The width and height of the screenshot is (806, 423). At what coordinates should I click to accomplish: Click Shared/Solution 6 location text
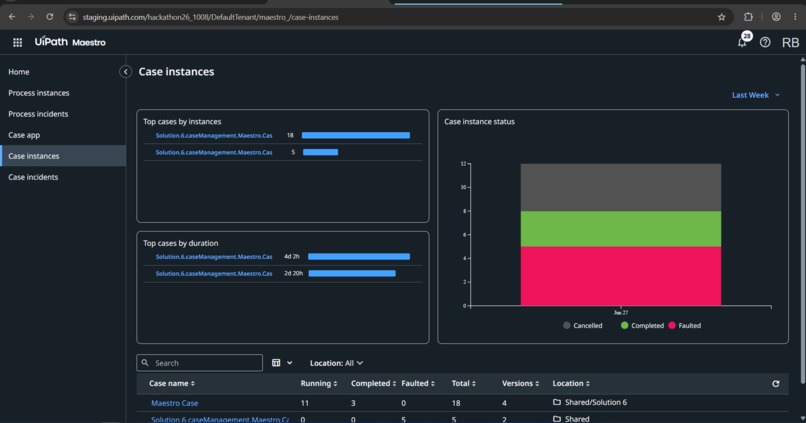coord(596,402)
